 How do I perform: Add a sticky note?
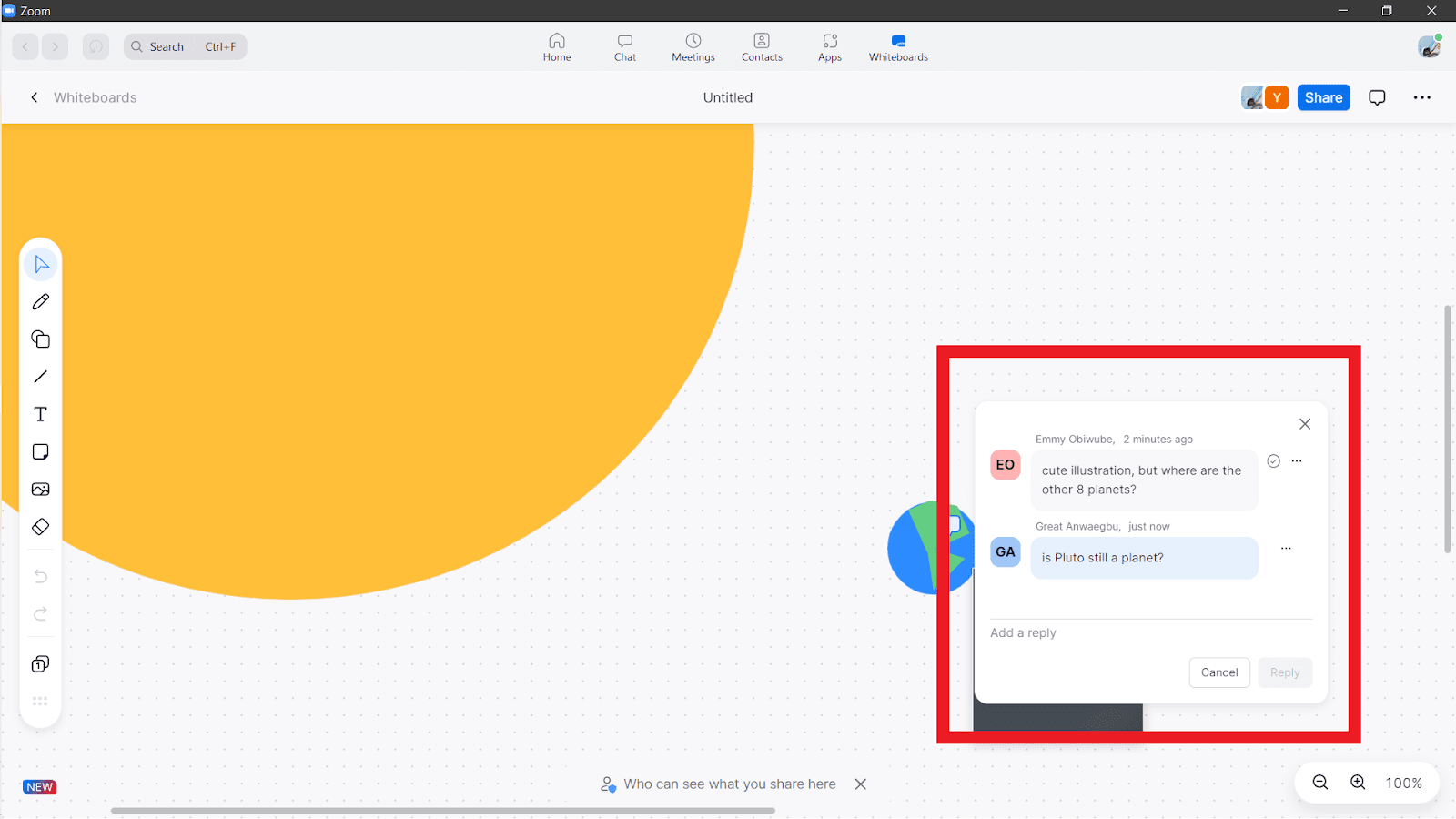pyautogui.click(x=40, y=450)
